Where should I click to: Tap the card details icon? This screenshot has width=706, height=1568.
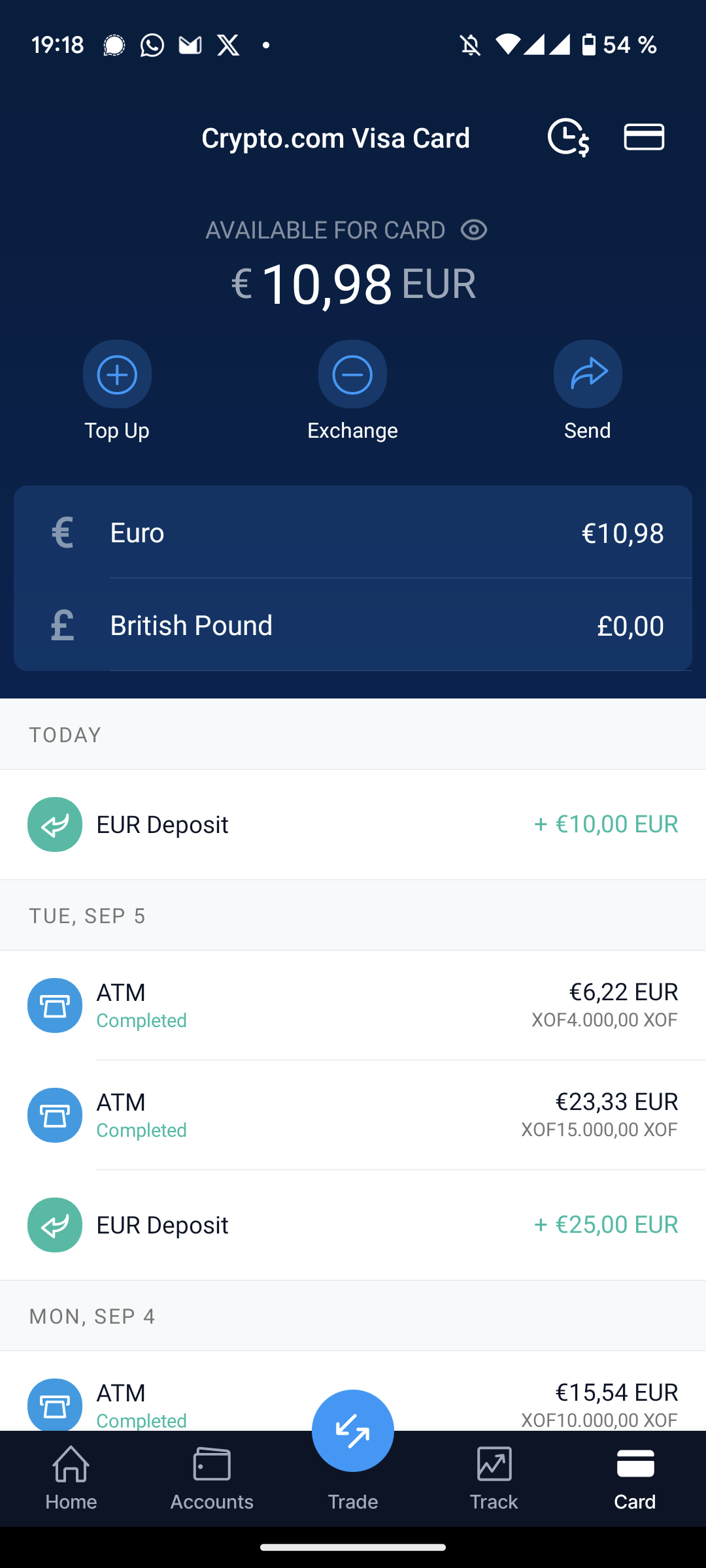click(x=644, y=137)
